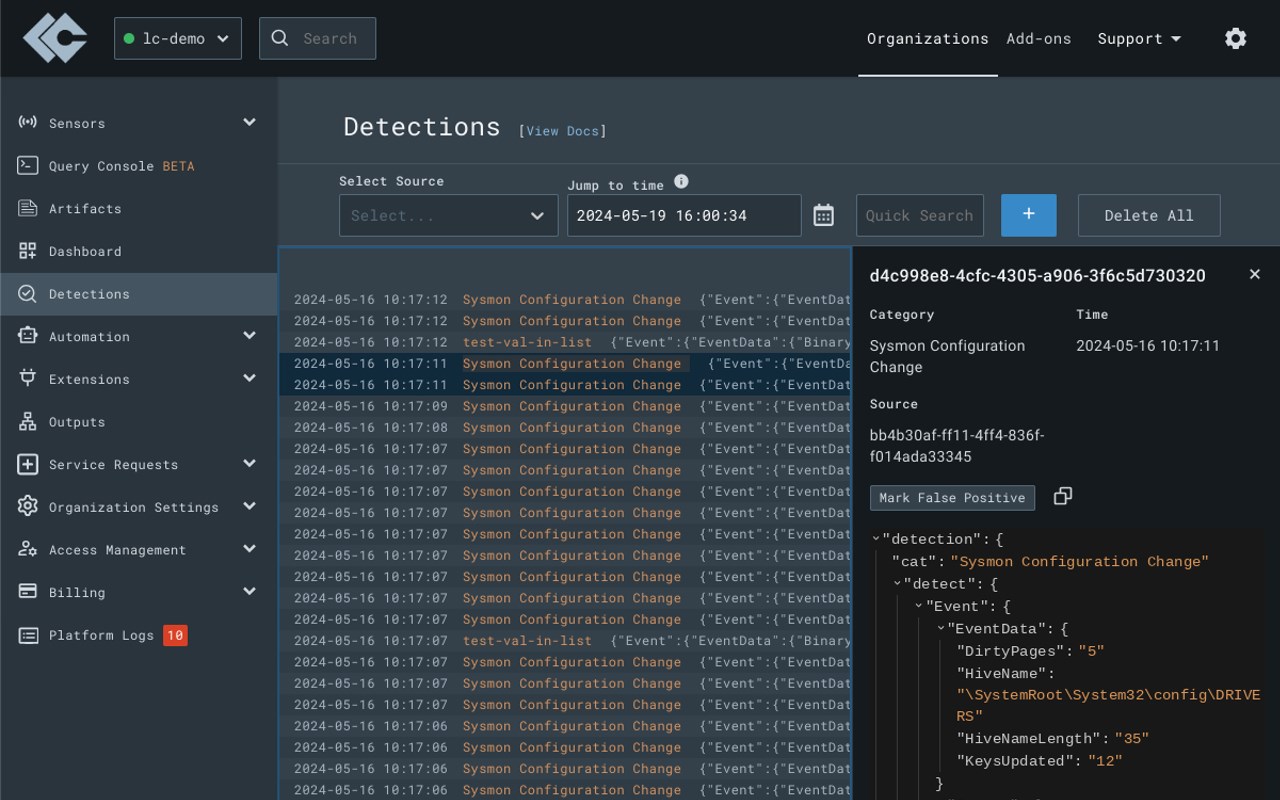
Task: Open the Select Source dropdown
Action: click(448, 215)
